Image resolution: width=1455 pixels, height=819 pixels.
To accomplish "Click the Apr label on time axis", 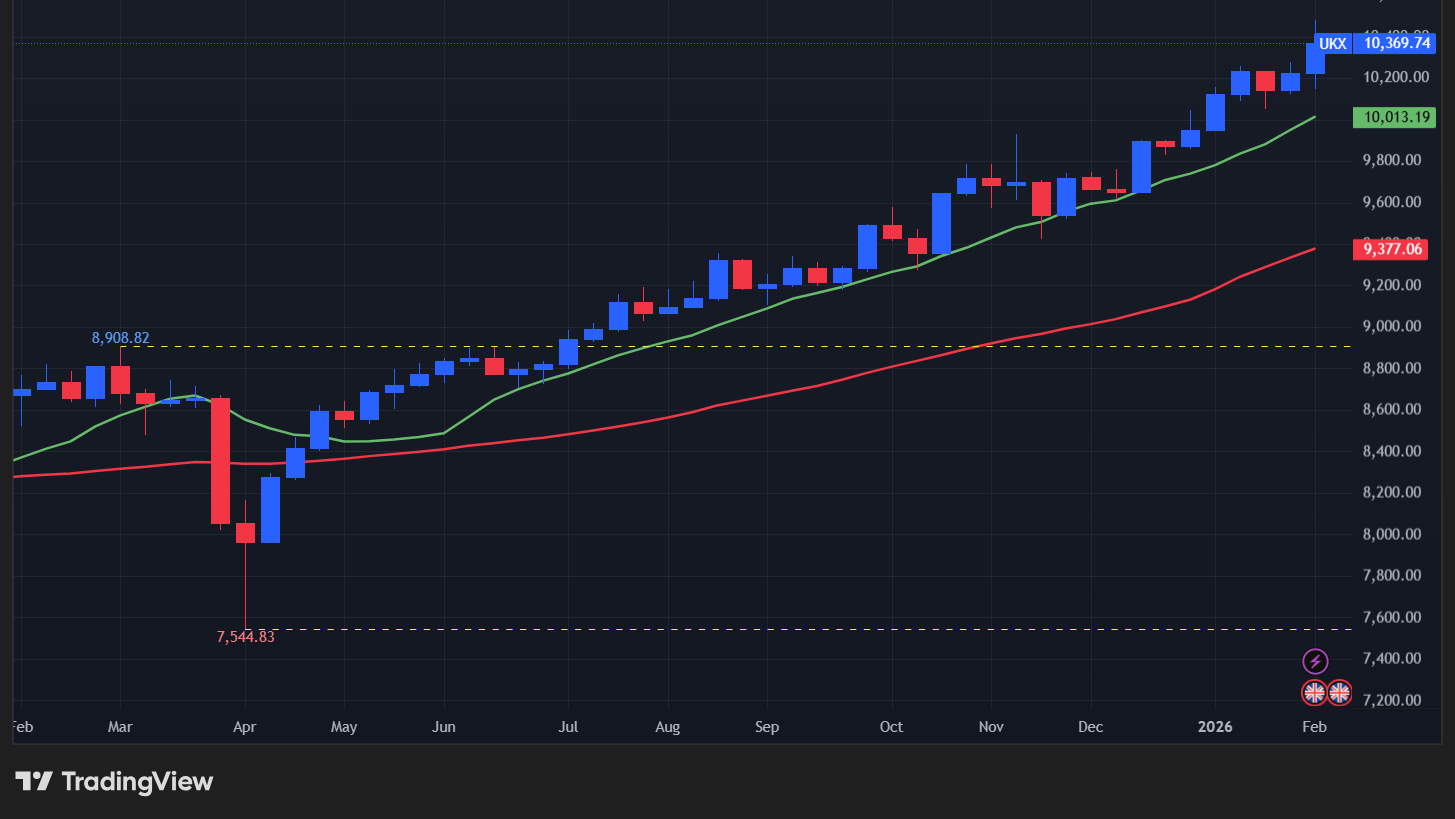I will (x=245, y=726).
